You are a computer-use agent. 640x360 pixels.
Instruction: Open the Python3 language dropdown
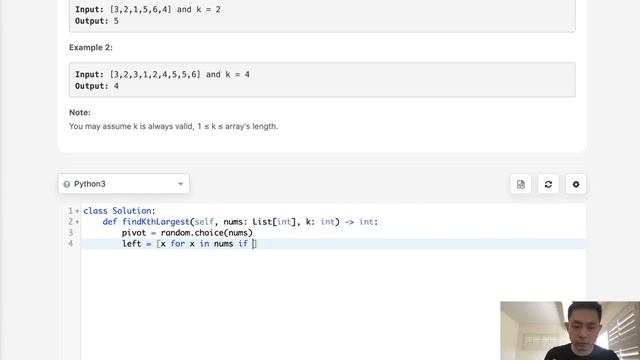[x=123, y=184]
